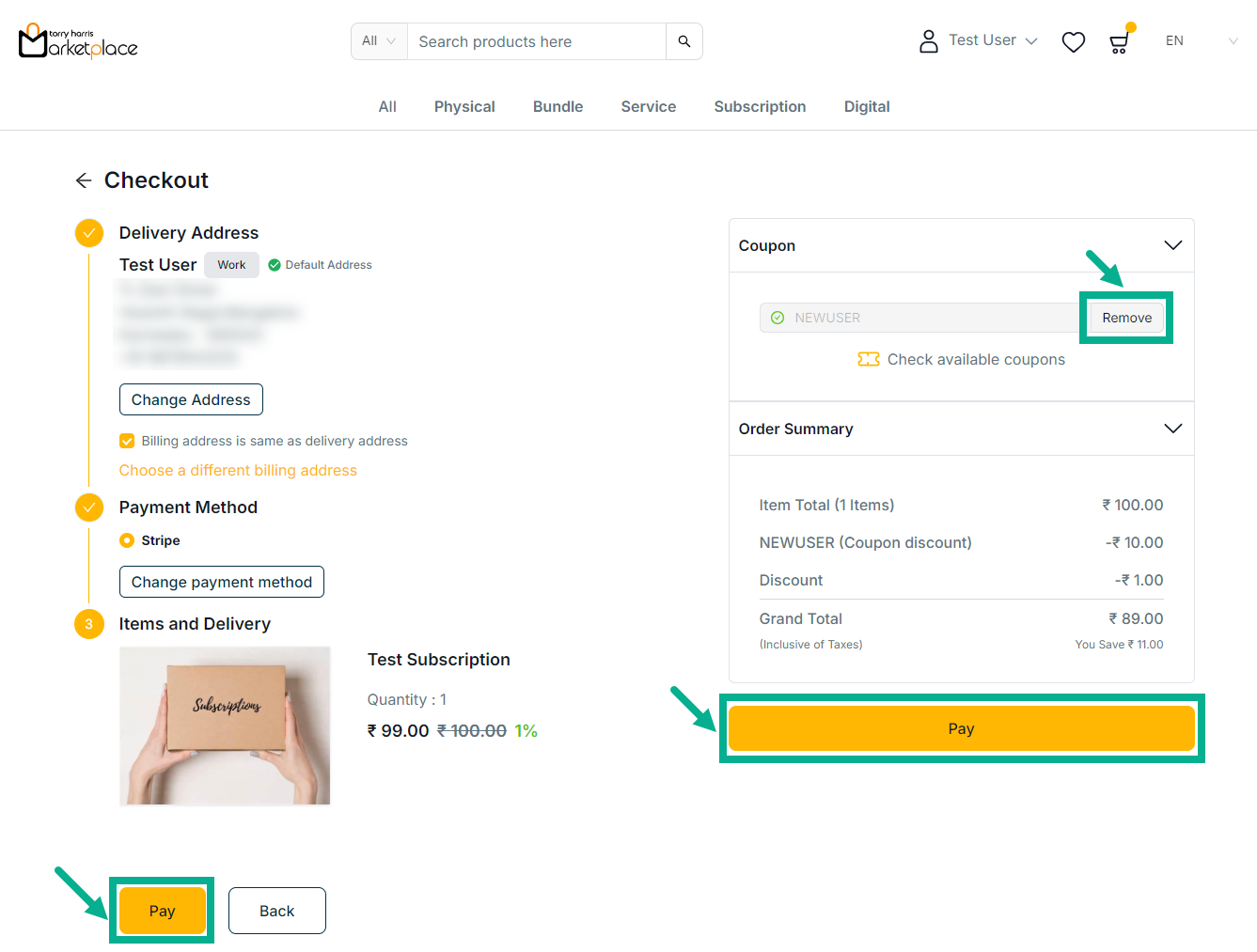Click the search magnifier icon
1257x952 pixels.
point(683,41)
